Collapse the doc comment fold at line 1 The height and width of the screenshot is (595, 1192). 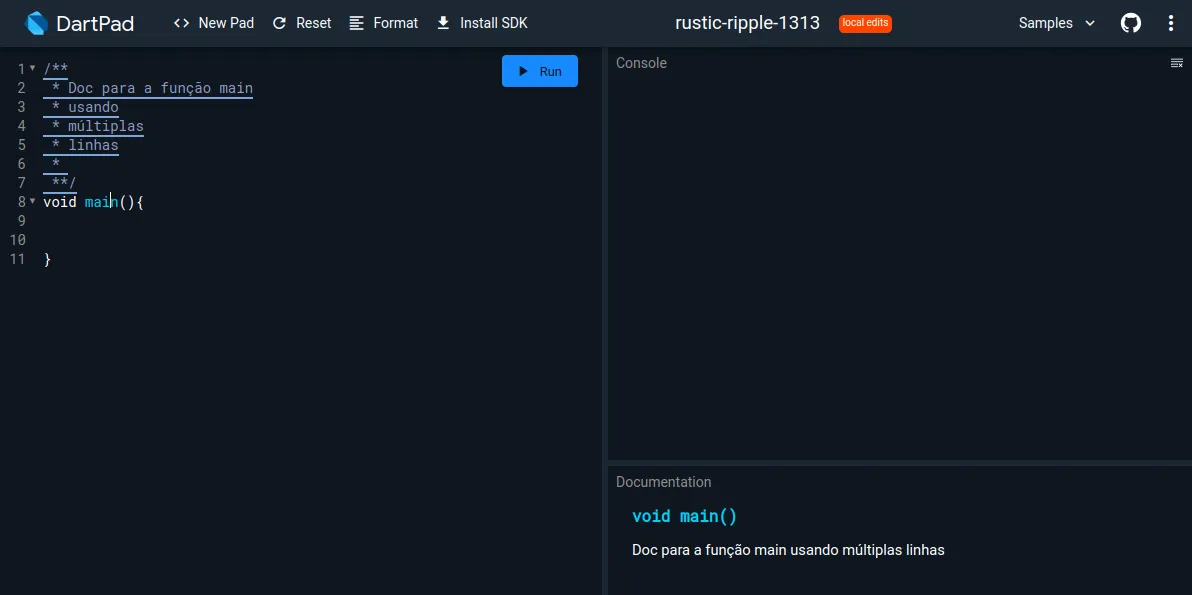tap(32, 68)
